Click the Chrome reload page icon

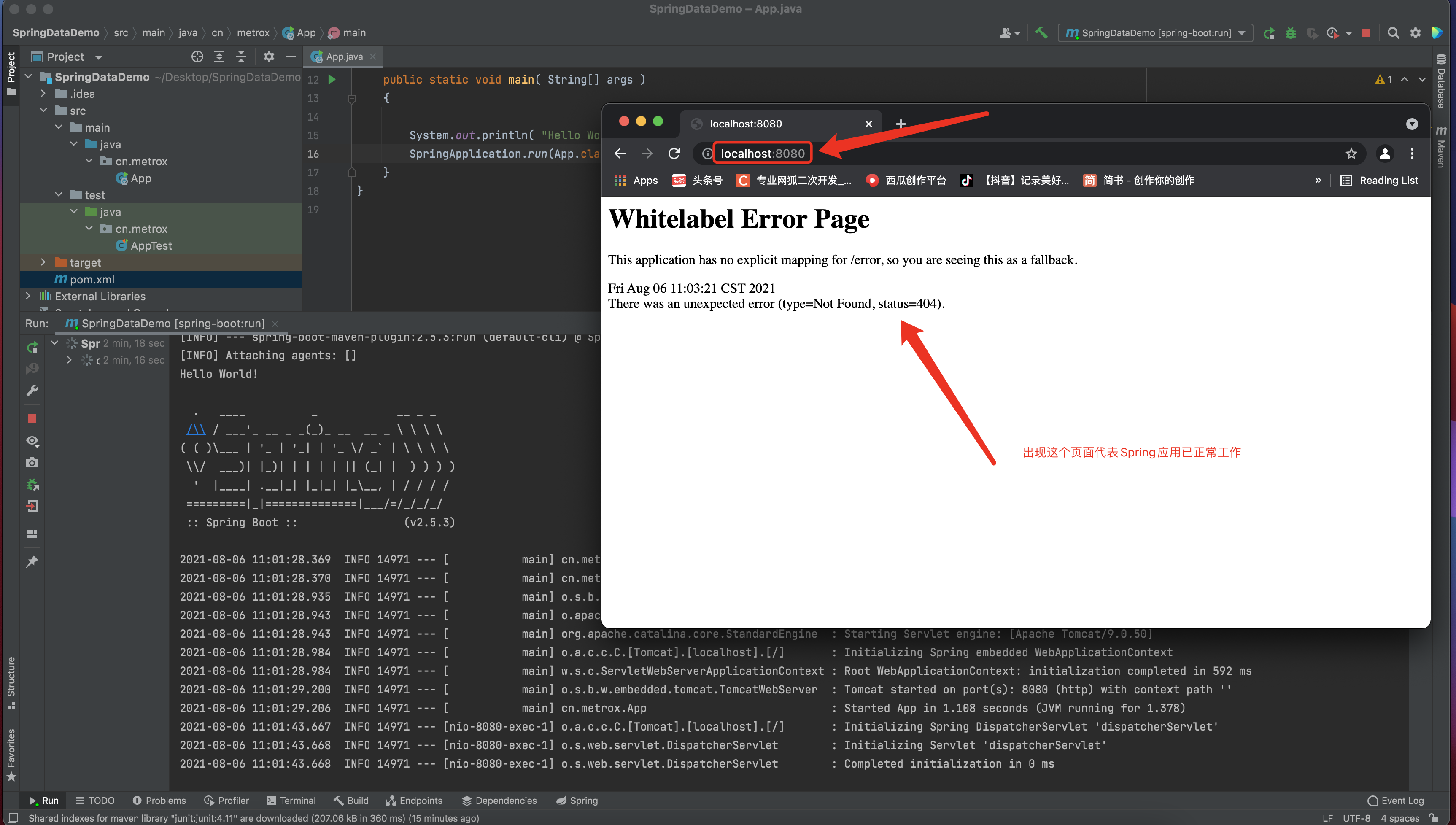click(x=674, y=154)
